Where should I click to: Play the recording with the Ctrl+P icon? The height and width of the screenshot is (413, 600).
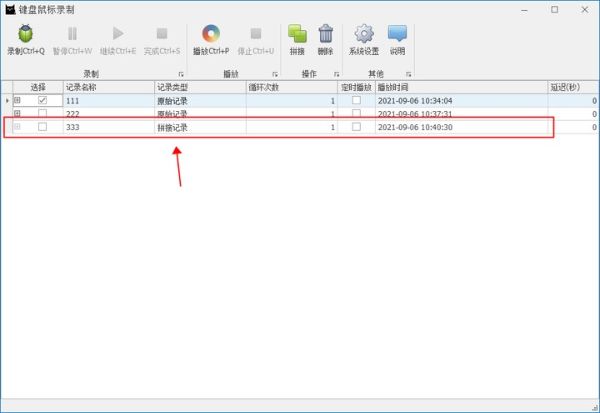point(211,40)
